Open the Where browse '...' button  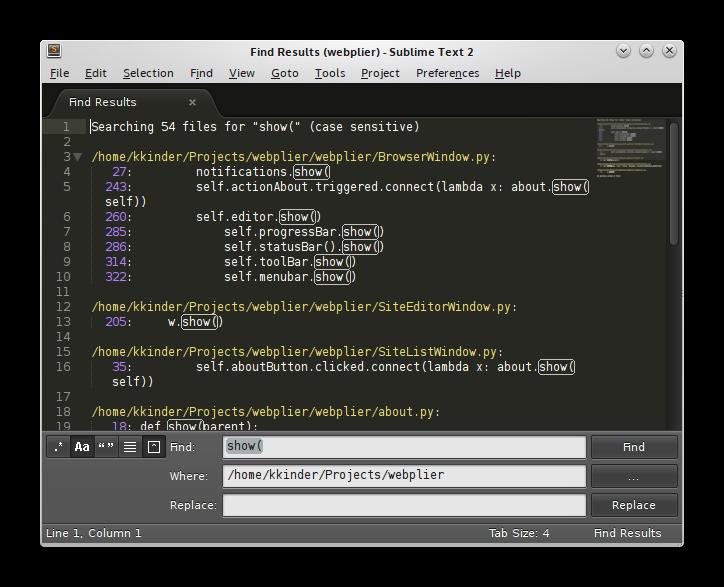[x=633, y=476]
